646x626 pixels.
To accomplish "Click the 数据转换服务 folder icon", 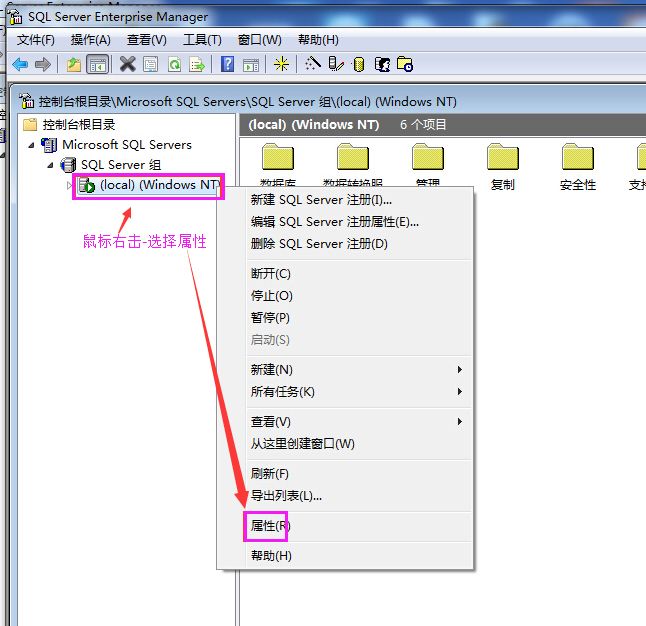I will tap(353, 157).
